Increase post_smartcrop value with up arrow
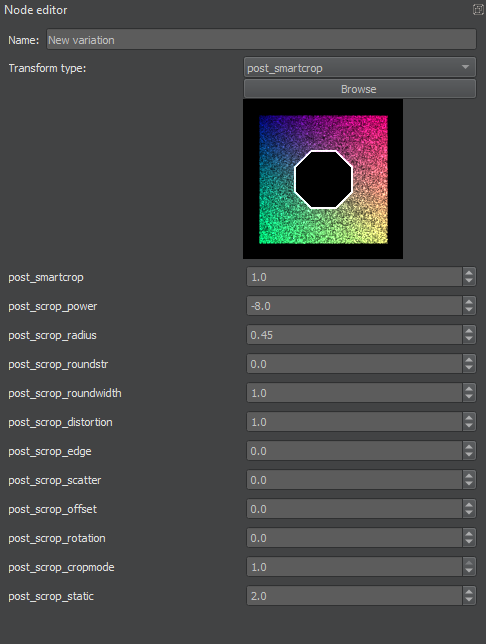486x644 pixels. click(x=469, y=272)
